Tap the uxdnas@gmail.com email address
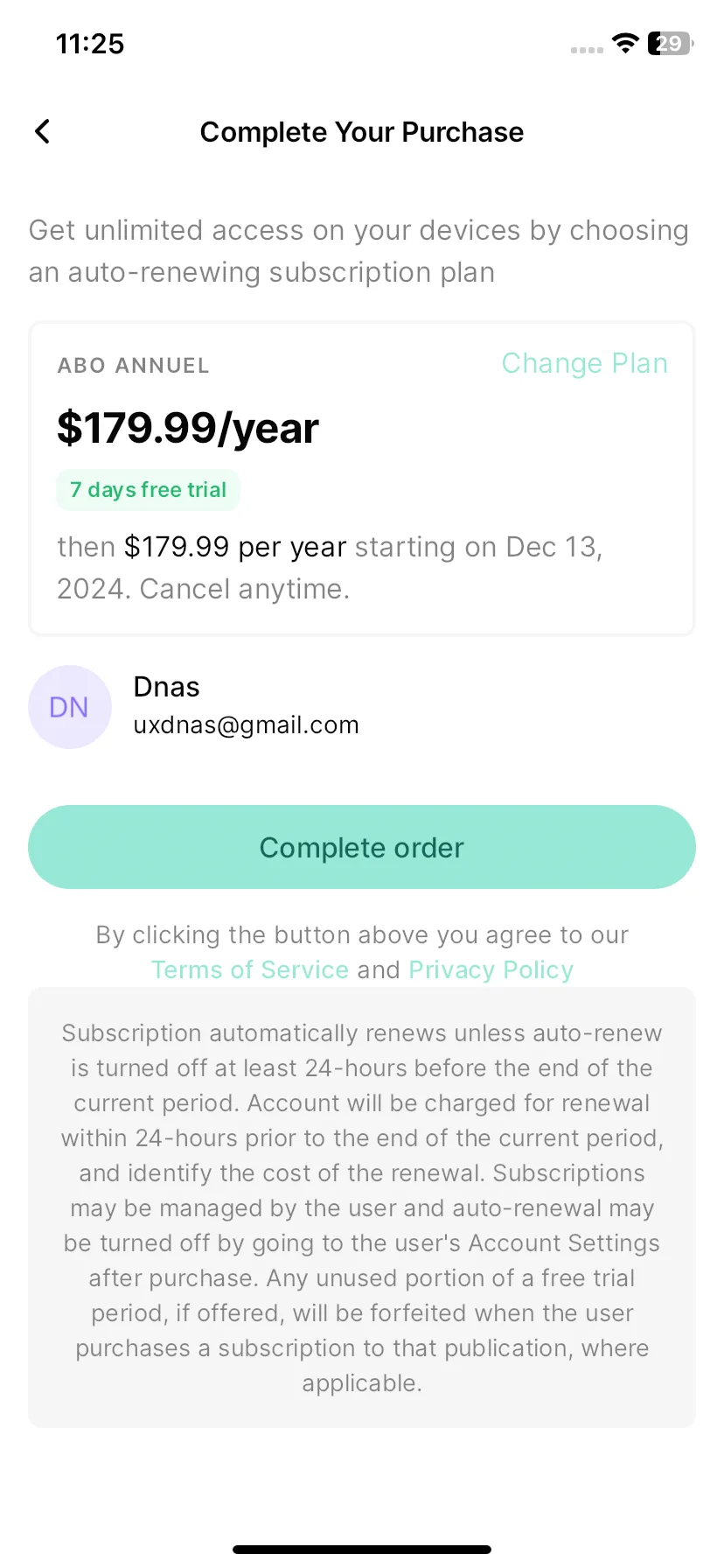This screenshot has height=1568, width=724. coord(246,725)
